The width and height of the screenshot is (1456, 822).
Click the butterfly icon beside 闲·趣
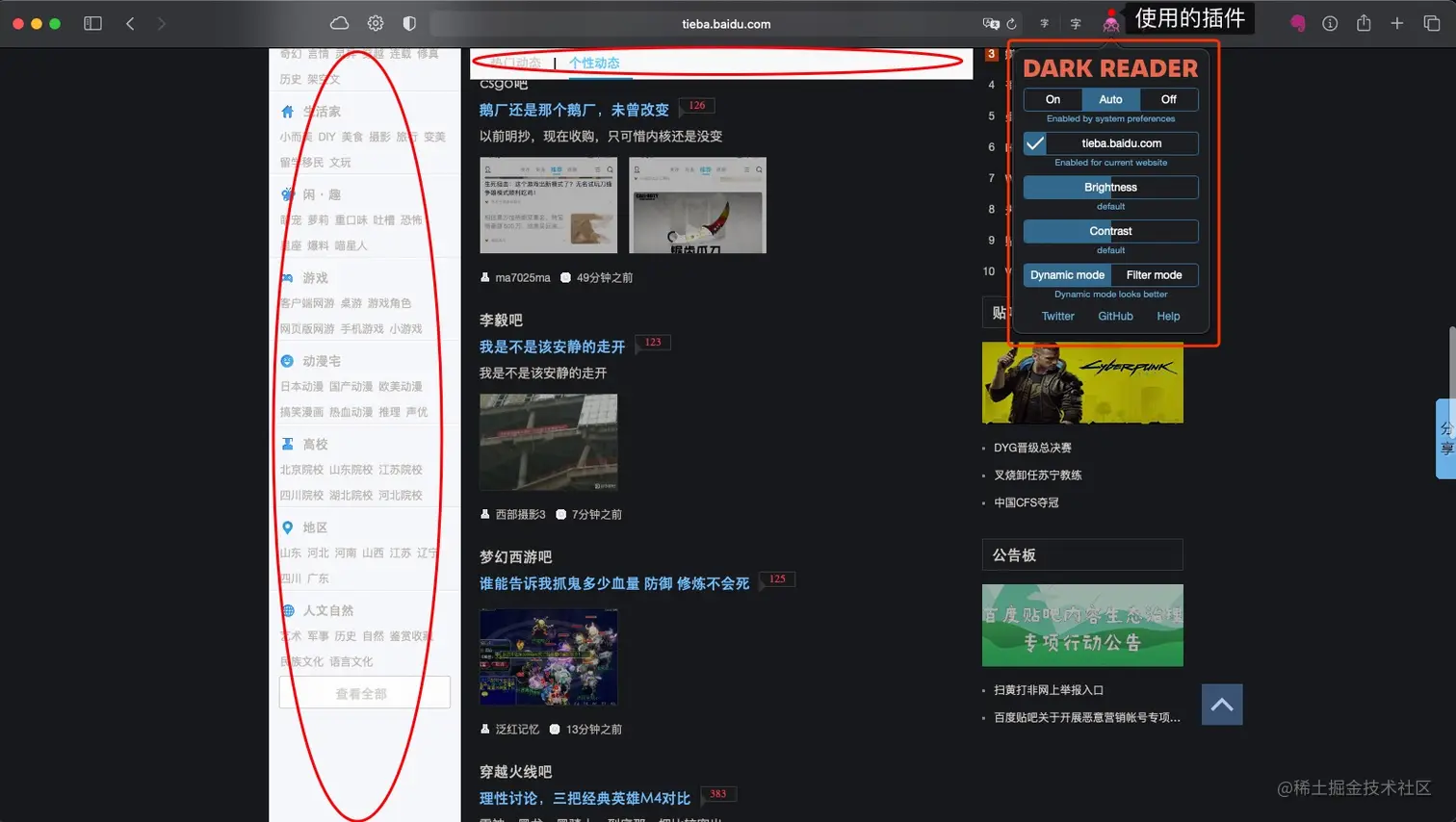click(287, 194)
